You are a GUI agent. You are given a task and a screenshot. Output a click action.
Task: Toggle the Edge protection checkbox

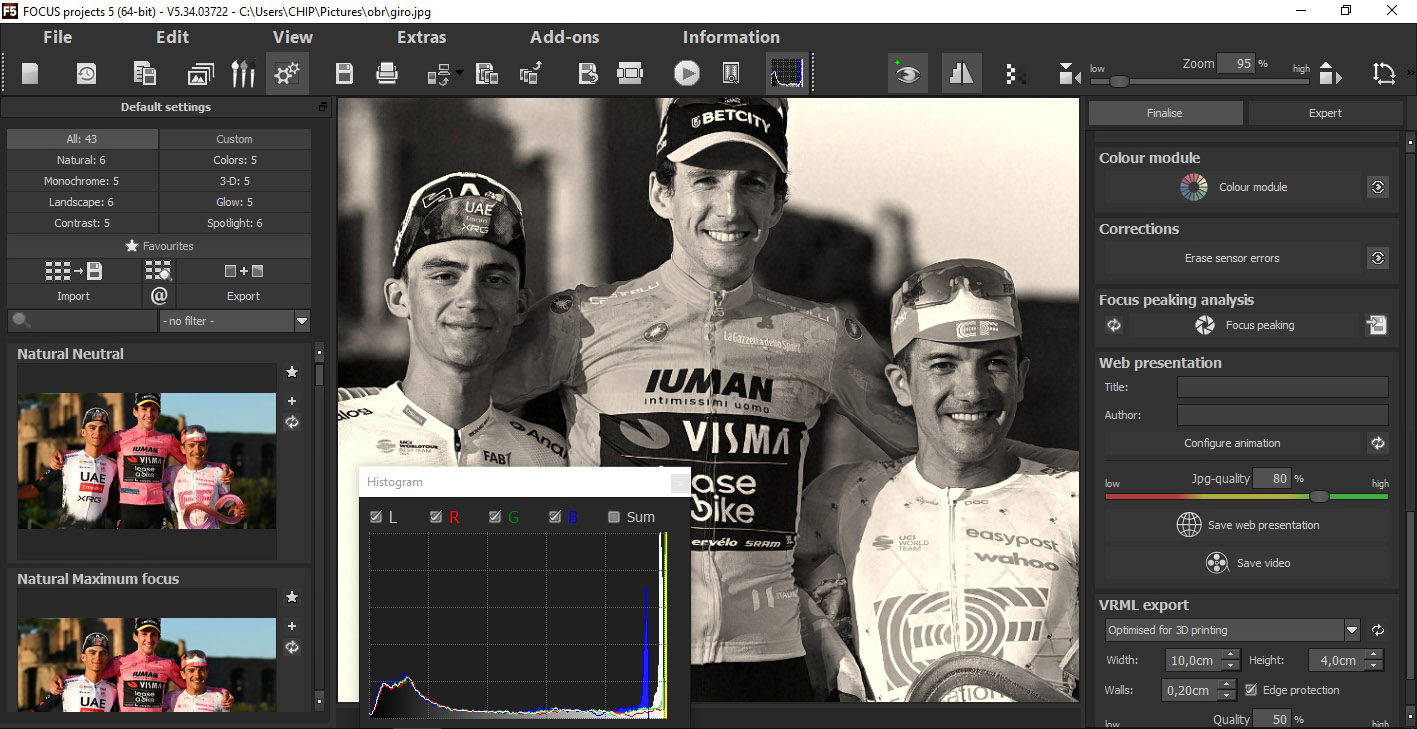tap(1251, 690)
